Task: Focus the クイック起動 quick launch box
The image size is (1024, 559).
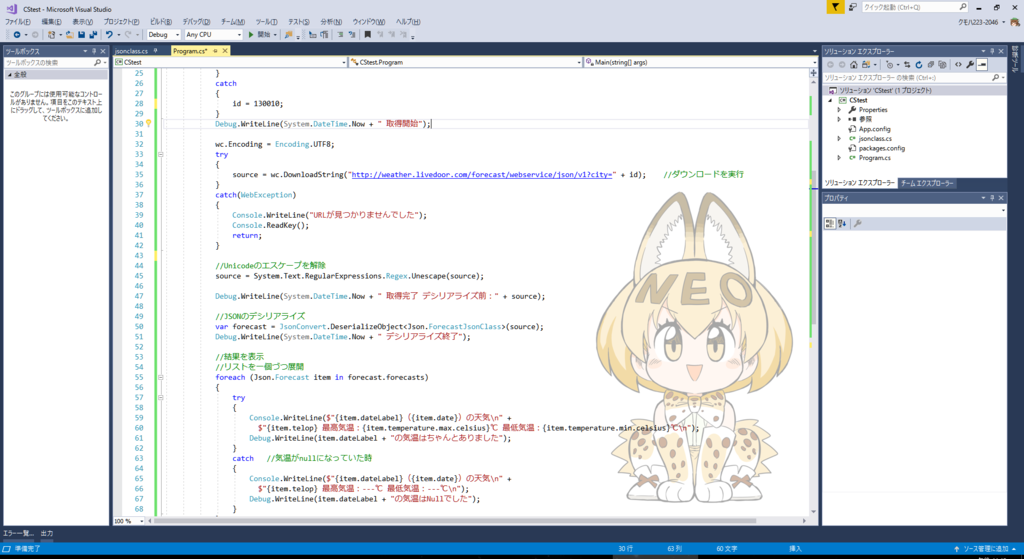Action: (x=914, y=7)
